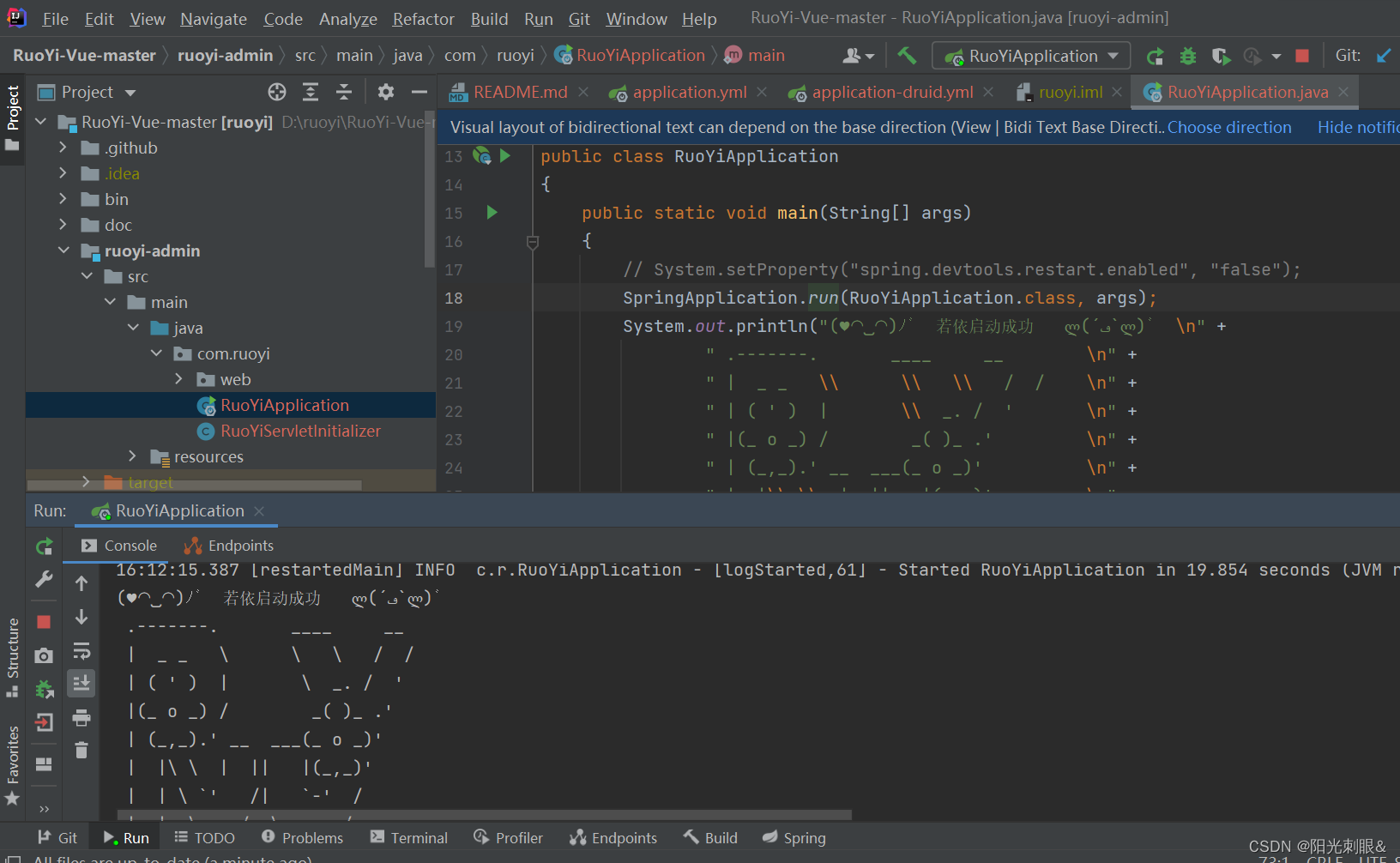
Task: Expand the bin folder
Action: [x=63, y=199]
